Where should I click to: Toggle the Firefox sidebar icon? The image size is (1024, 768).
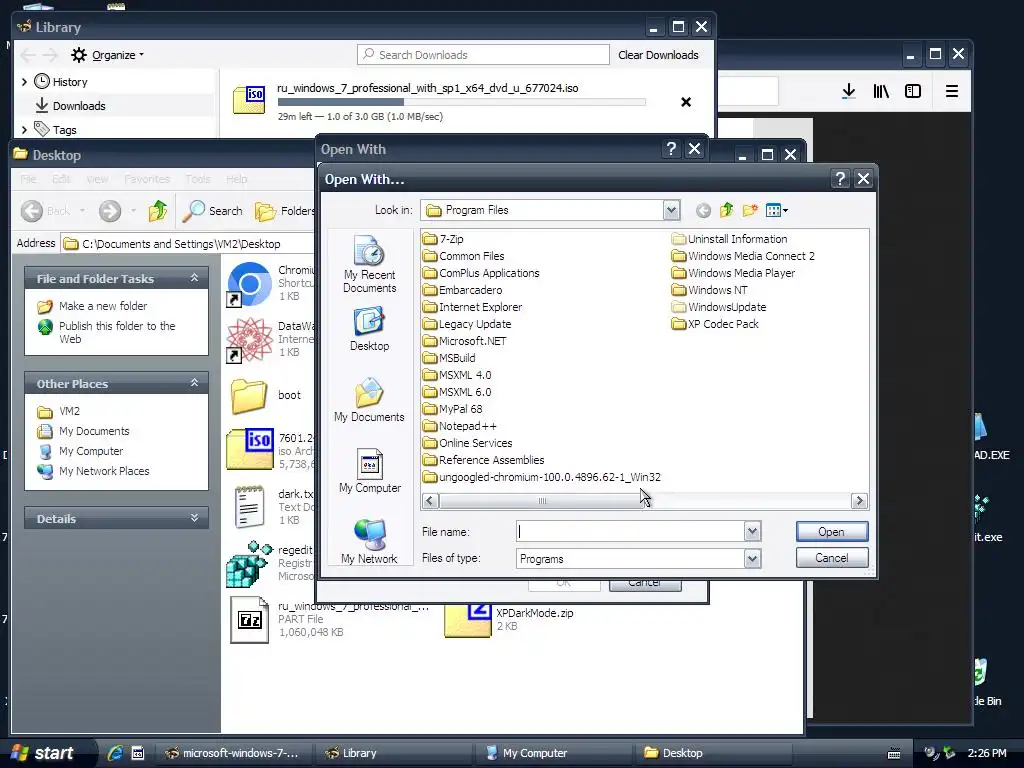click(x=913, y=91)
